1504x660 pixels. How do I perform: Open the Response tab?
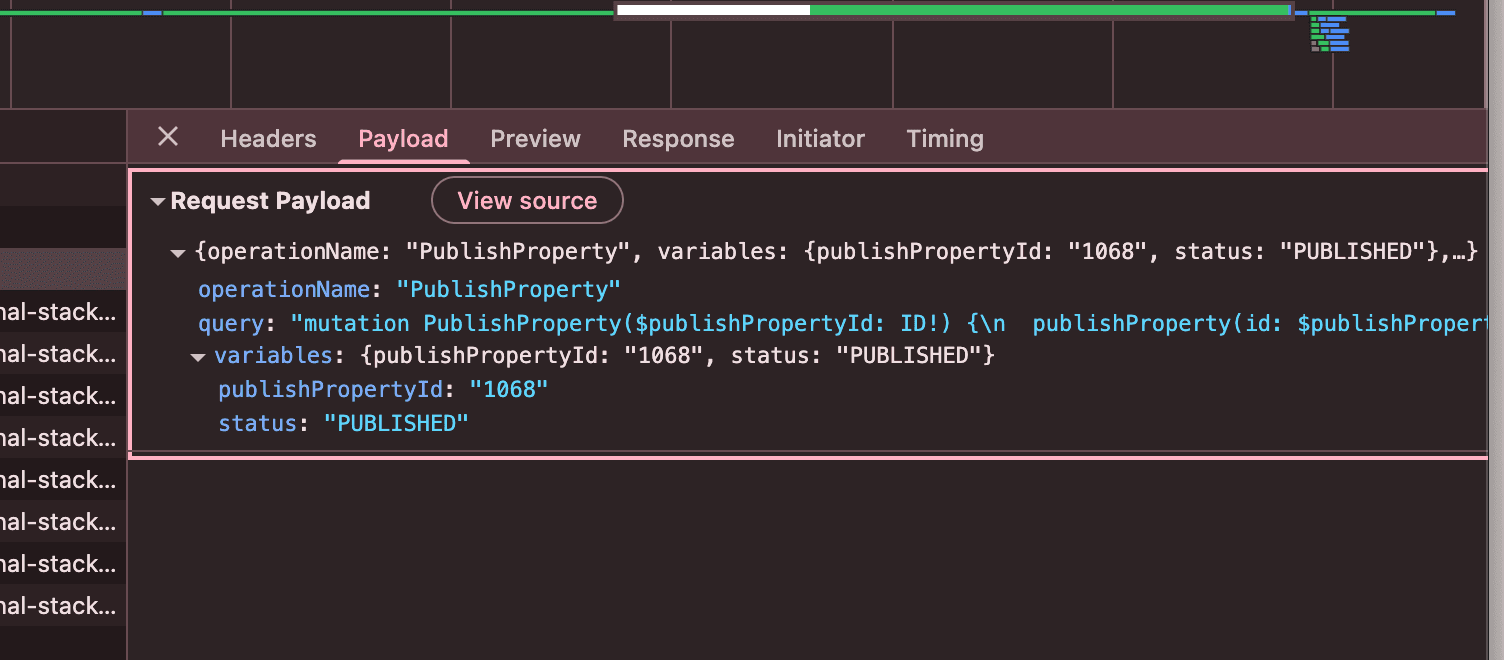coord(678,139)
